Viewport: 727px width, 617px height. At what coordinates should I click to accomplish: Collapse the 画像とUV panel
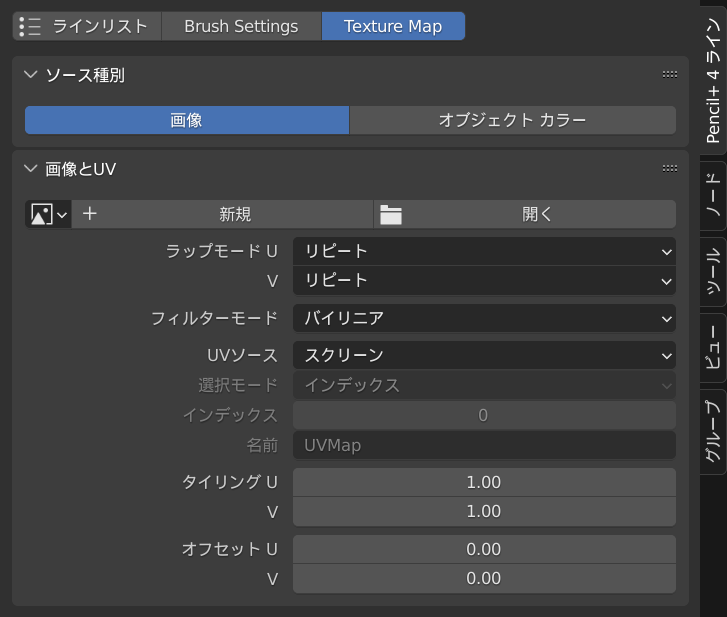(30, 169)
